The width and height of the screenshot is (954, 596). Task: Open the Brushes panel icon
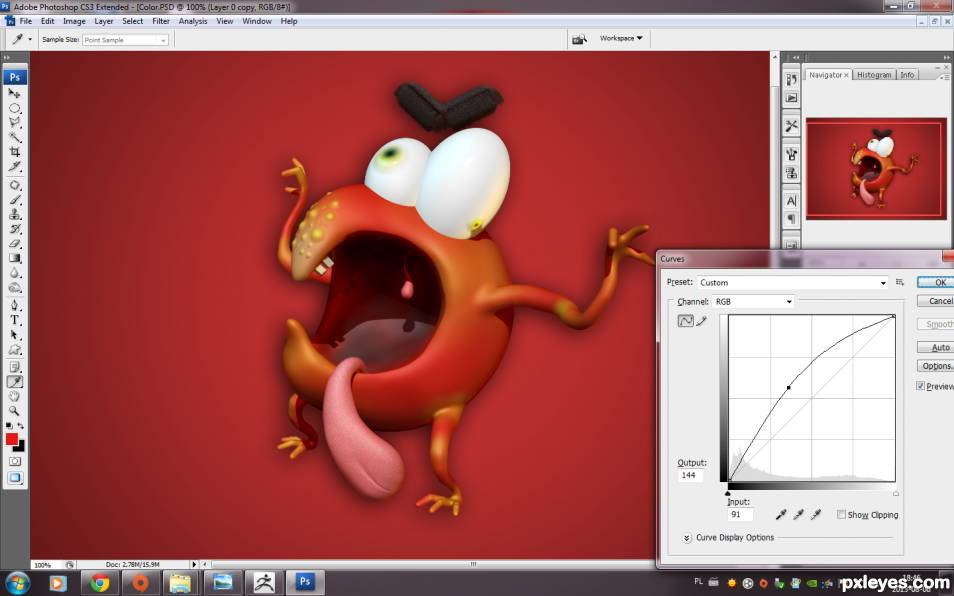(791, 154)
